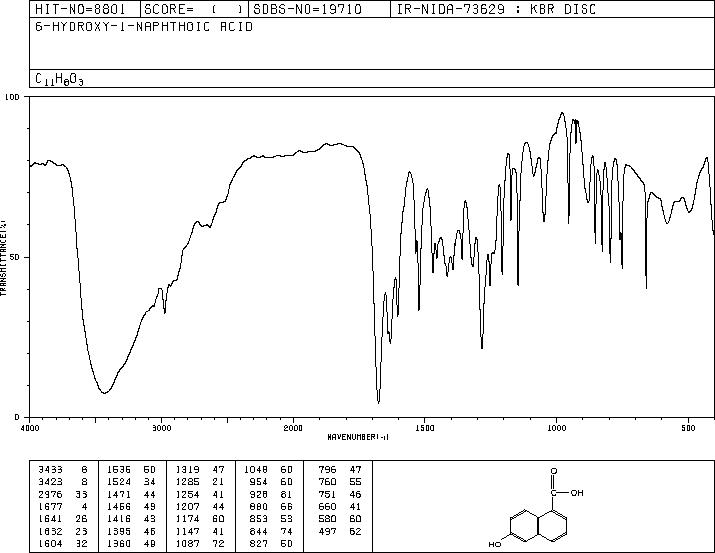Select peak value '3423' in the table
The height and width of the screenshot is (553, 715).
click(51, 482)
